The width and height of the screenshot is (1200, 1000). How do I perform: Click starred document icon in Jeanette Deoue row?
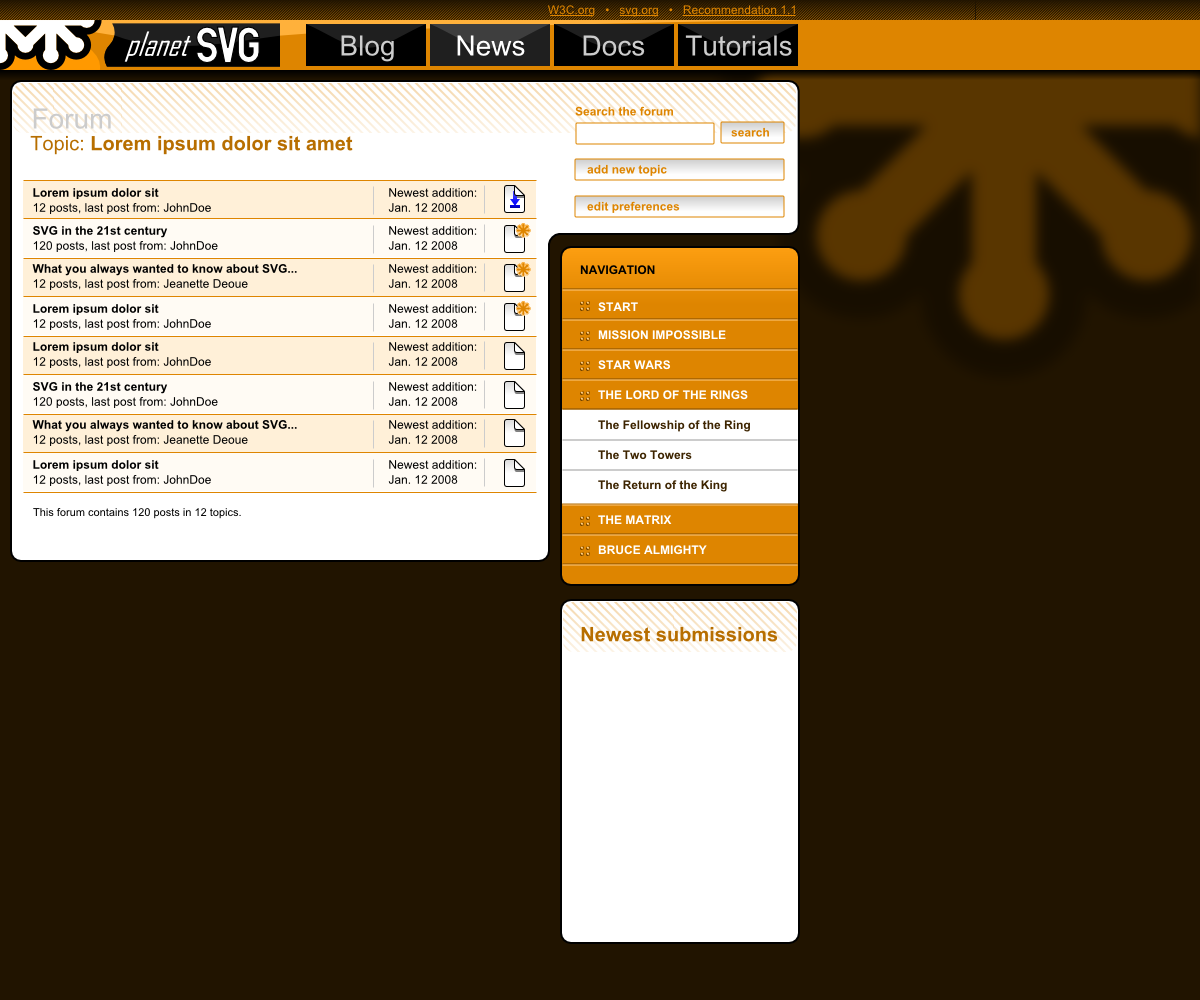coord(515,277)
